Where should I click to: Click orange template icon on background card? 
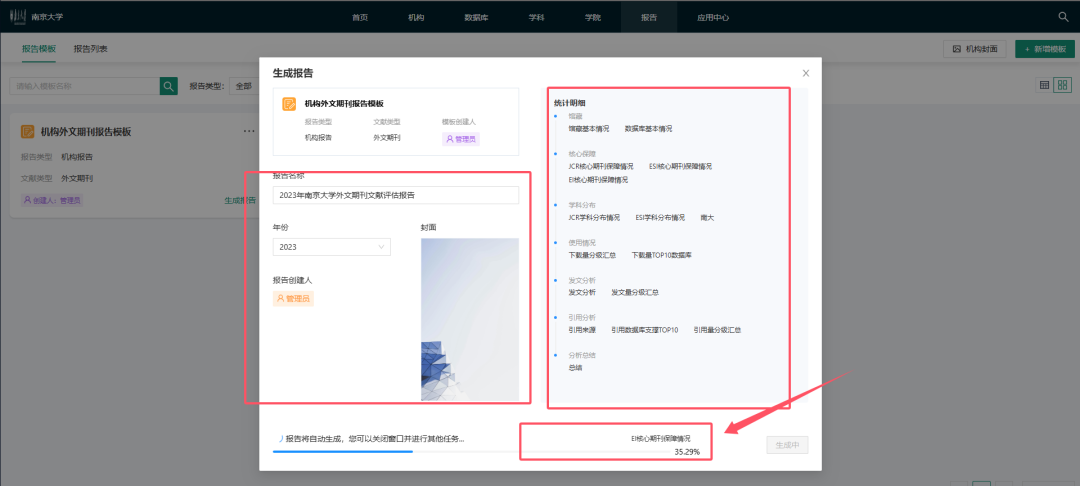click(28, 131)
